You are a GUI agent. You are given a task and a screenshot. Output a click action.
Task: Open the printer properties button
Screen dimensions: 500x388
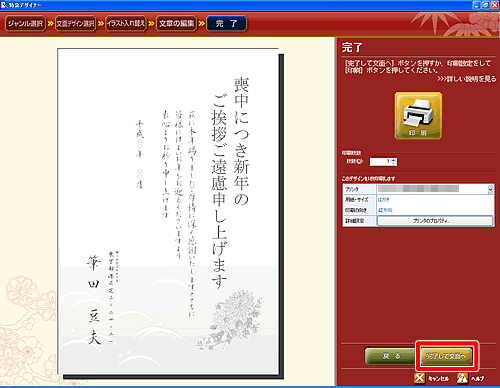pyautogui.click(x=435, y=221)
